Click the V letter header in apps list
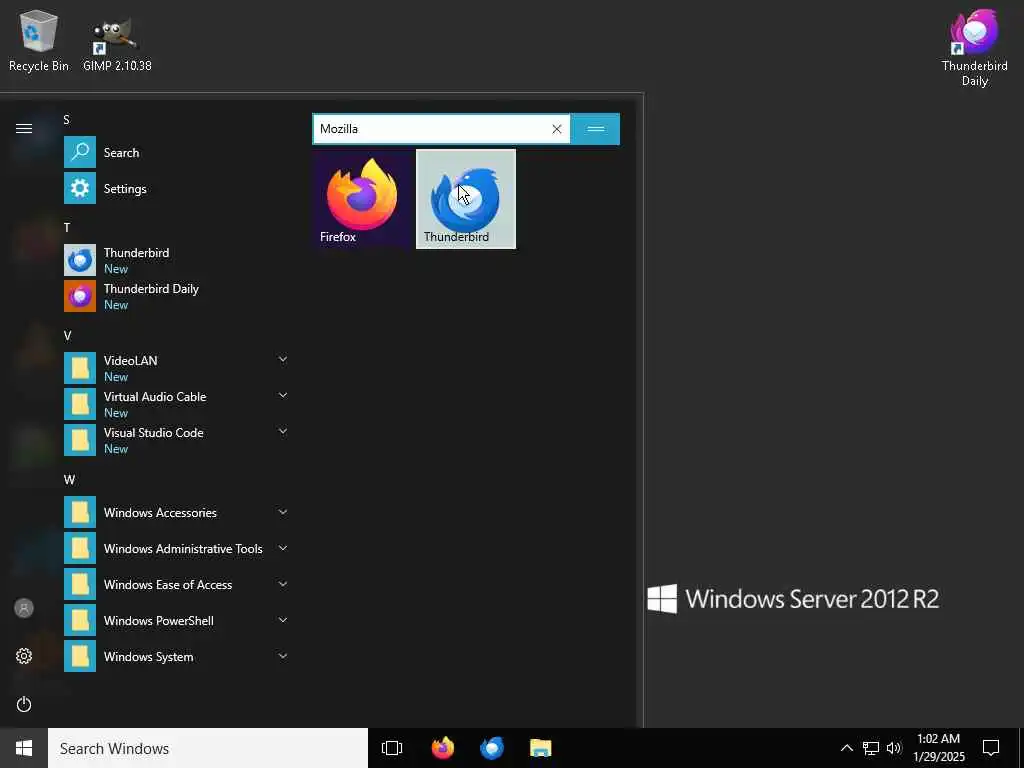The height and width of the screenshot is (768, 1024). point(67,336)
